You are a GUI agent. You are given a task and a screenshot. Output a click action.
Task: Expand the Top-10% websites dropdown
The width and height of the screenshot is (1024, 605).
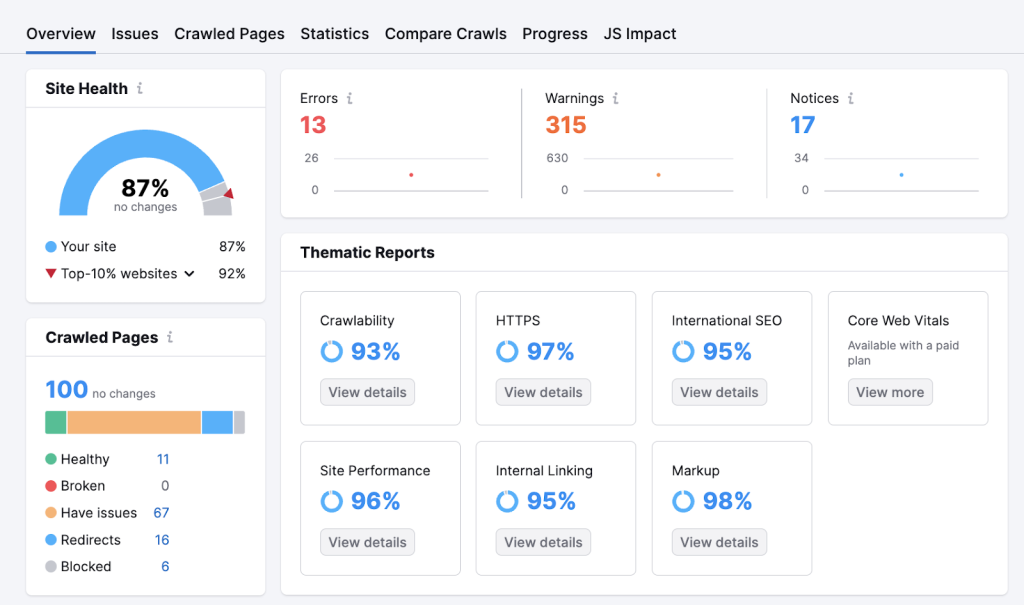coord(190,273)
